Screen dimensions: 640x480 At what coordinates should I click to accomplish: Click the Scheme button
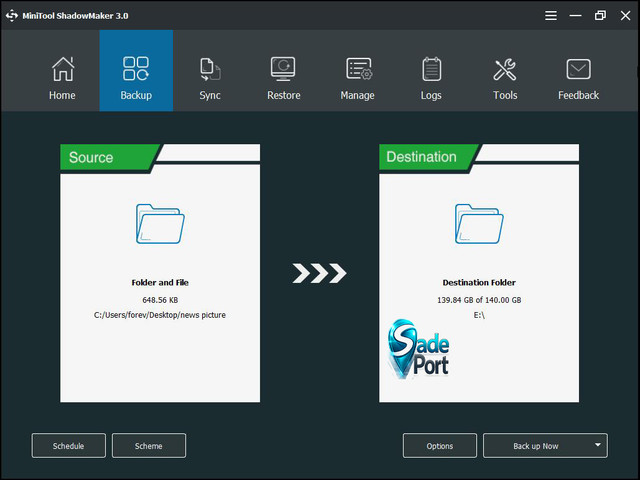pyautogui.click(x=149, y=446)
